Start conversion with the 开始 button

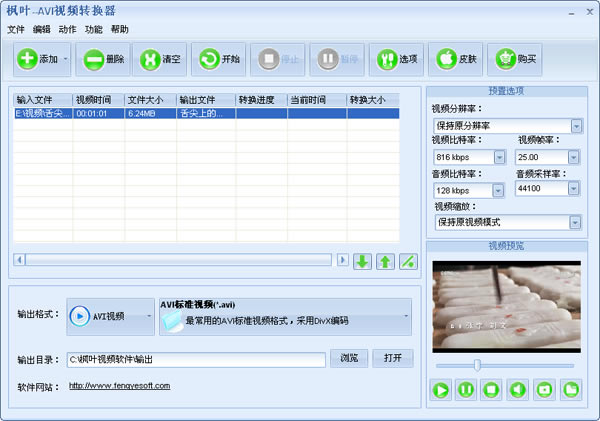pos(218,60)
